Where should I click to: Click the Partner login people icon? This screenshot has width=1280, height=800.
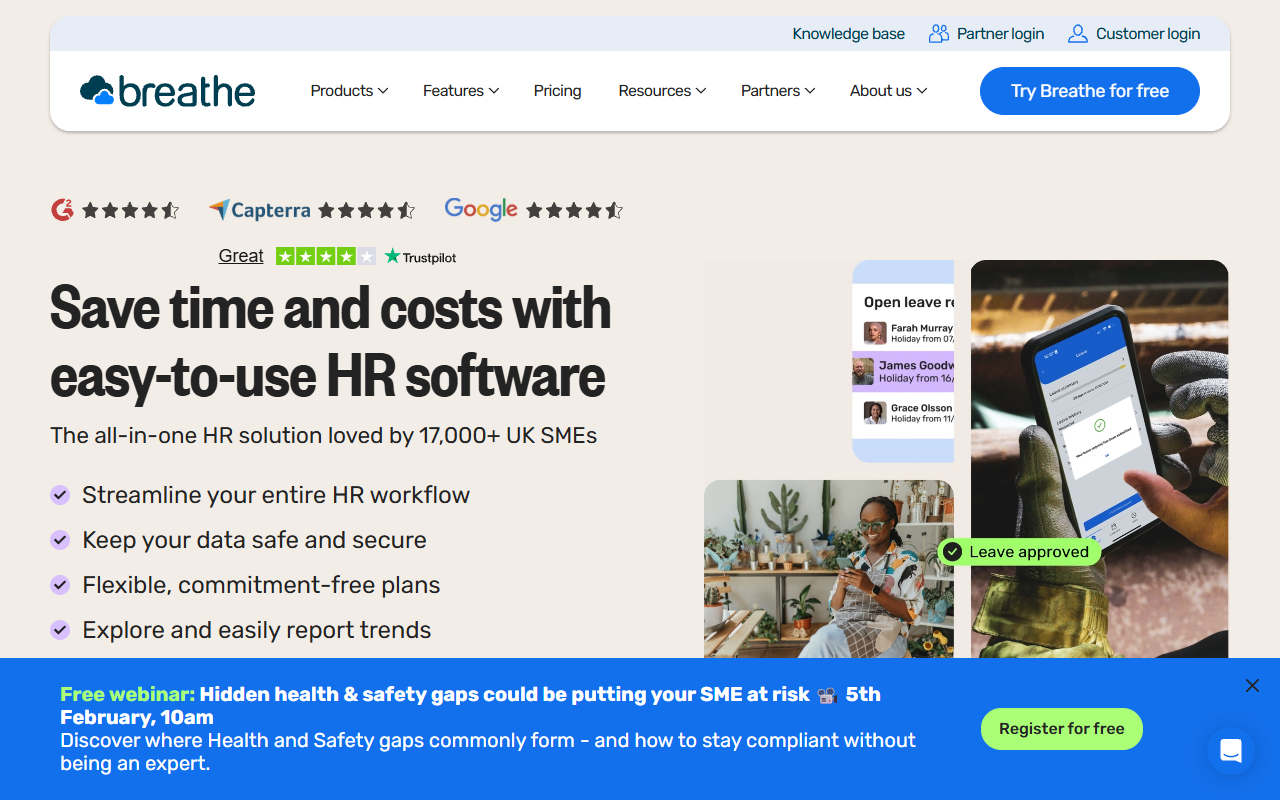point(938,34)
